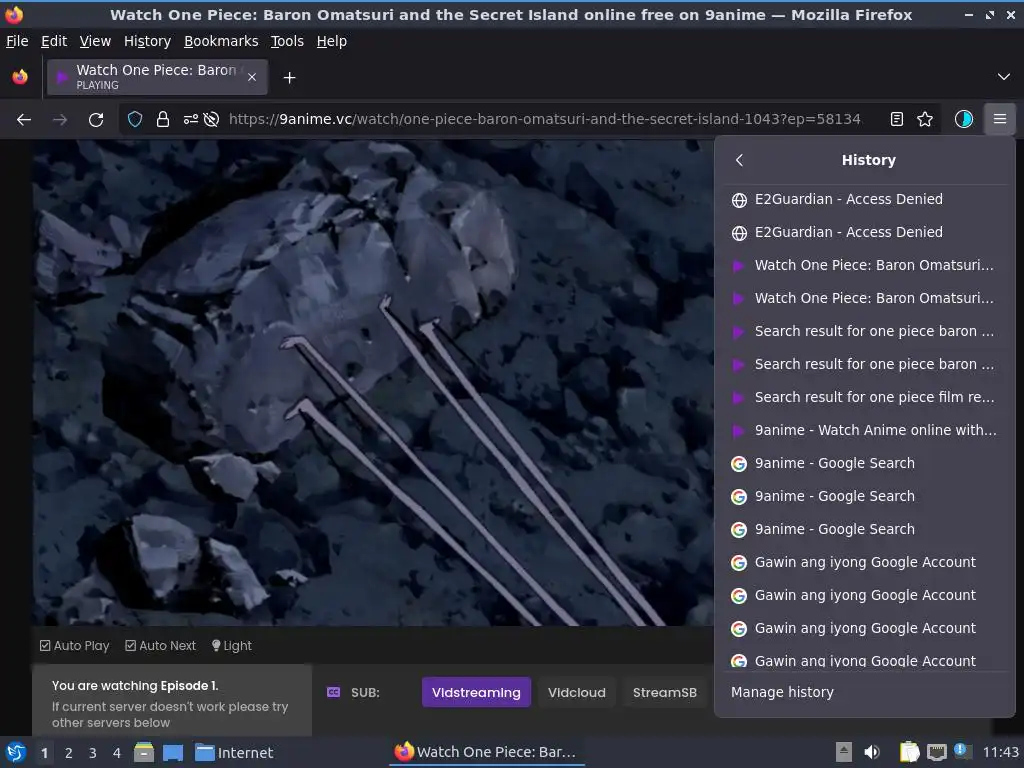Screen dimensions: 1024x768
Task: Switch to virtual desktop 4
Action: (117, 753)
